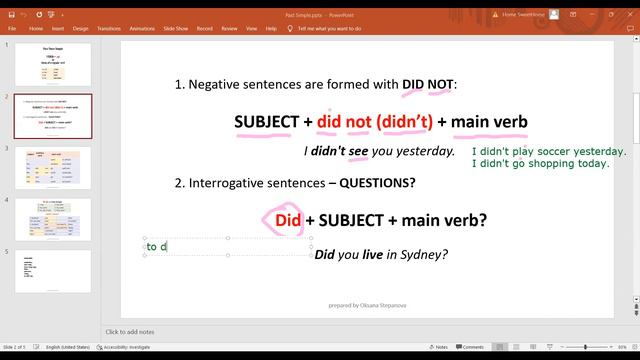The width and height of the screenshot is (640, 360).
Task: Open the Record tab
Action: 204,29
